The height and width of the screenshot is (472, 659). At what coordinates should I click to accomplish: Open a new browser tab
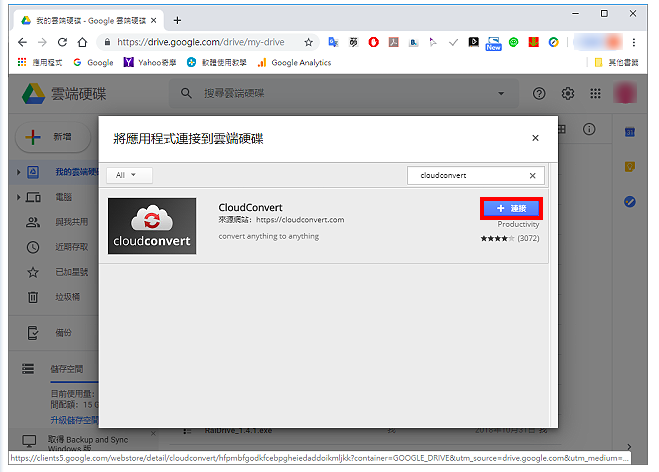tap(177, 20)
